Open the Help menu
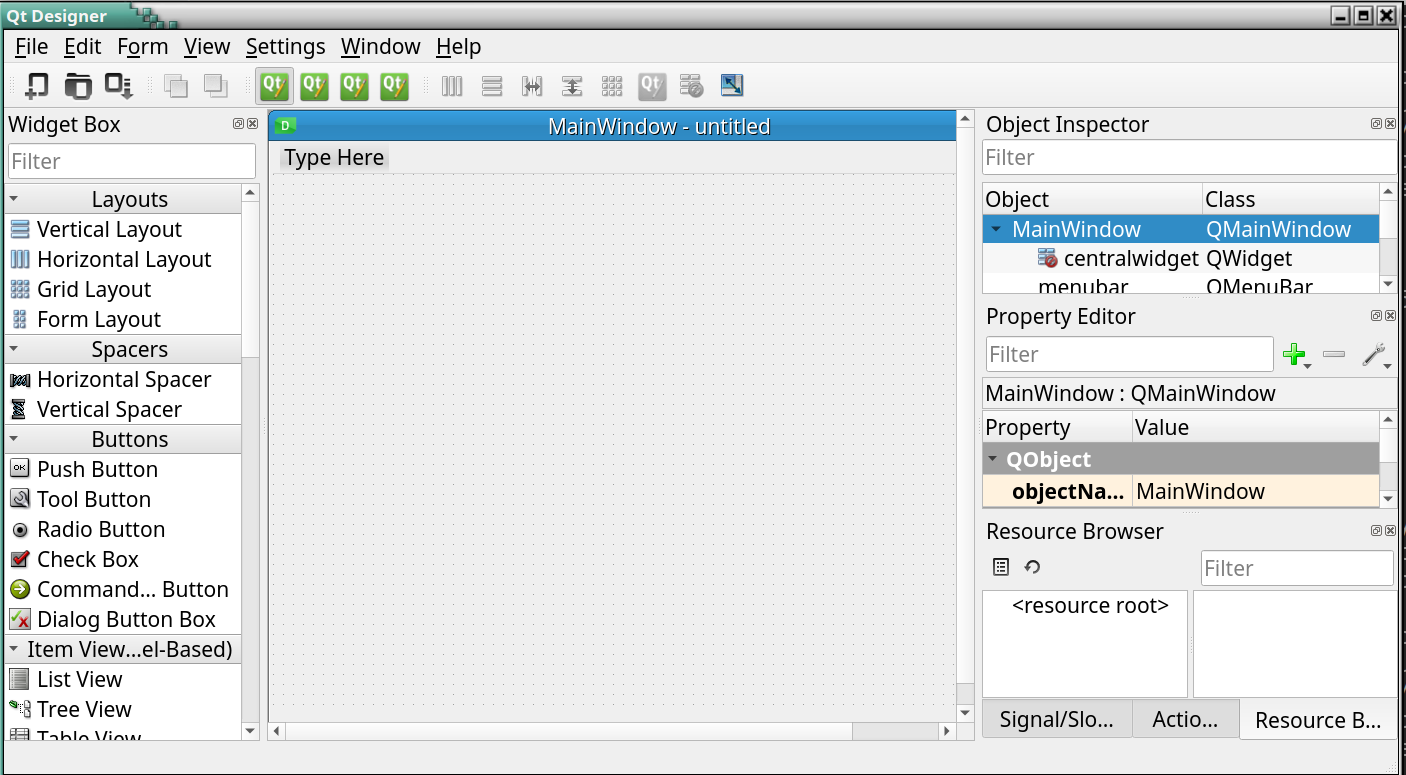1406x775 pixels. [458, 46]
